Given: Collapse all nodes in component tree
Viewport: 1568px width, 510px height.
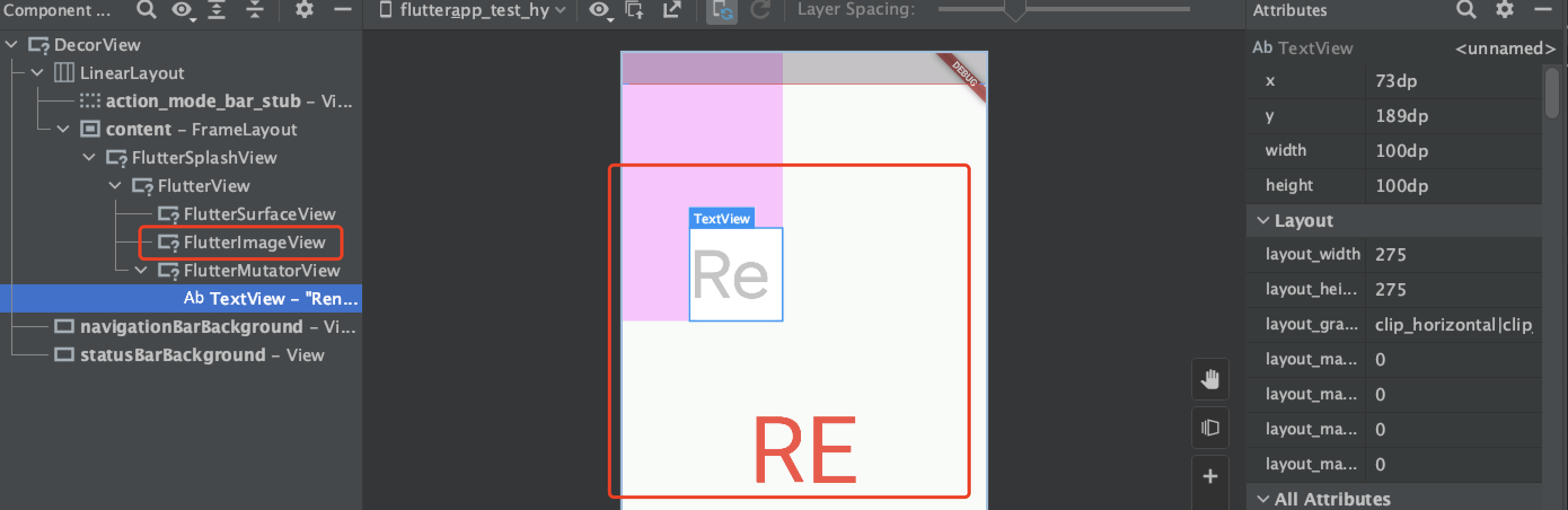Looking at the screenshot, I should click(x=255, y=10).
